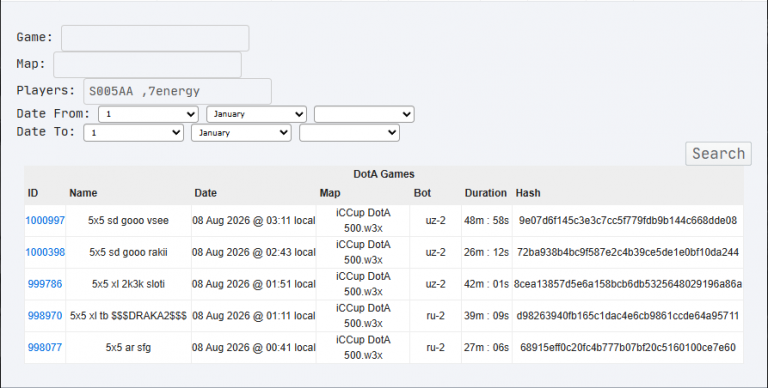This screenshot has height=388, width=768.
Task: Select game name '5x5 xl 2k3k sloti'
Action: point(128,284)
